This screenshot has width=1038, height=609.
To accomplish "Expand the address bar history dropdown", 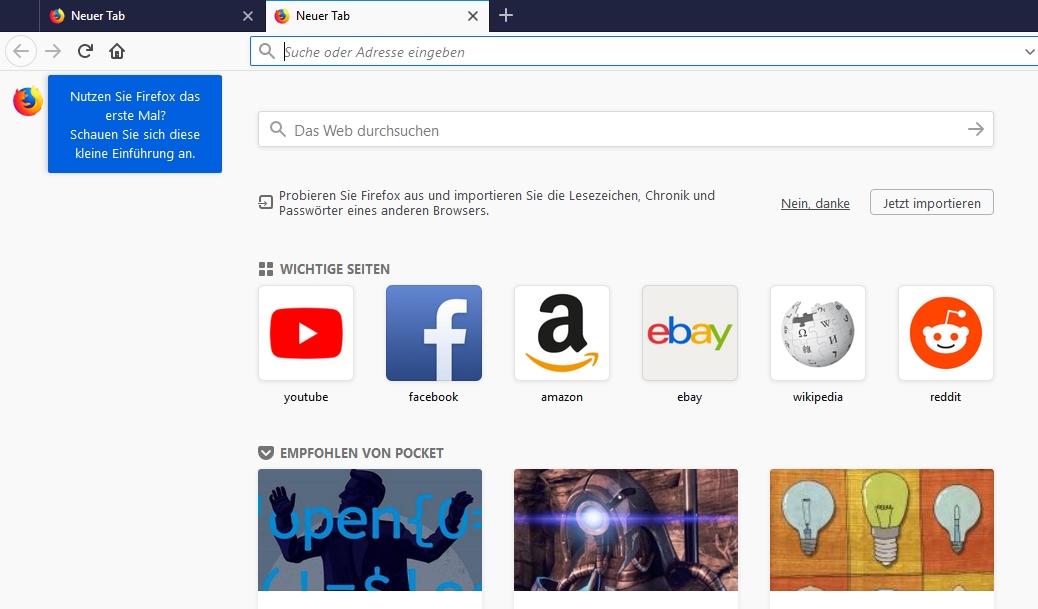I will point(1029,52).
